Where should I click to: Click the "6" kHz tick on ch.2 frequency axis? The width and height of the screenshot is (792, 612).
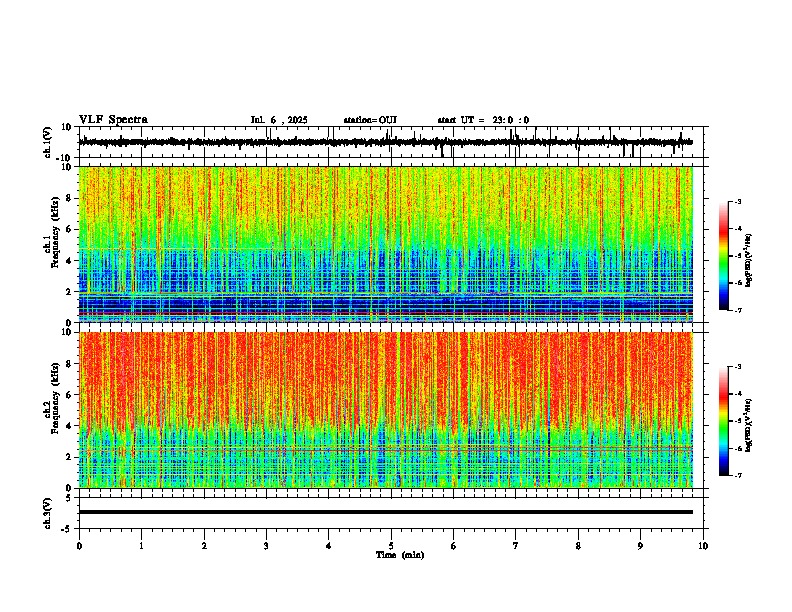tap(70, 394)
